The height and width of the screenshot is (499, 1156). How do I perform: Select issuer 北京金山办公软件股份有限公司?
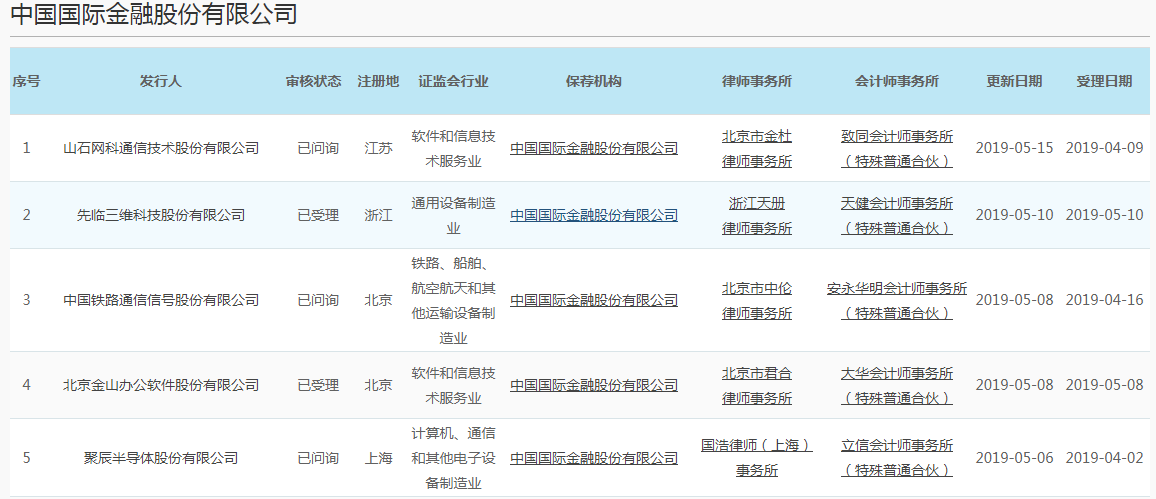(161, 385)
